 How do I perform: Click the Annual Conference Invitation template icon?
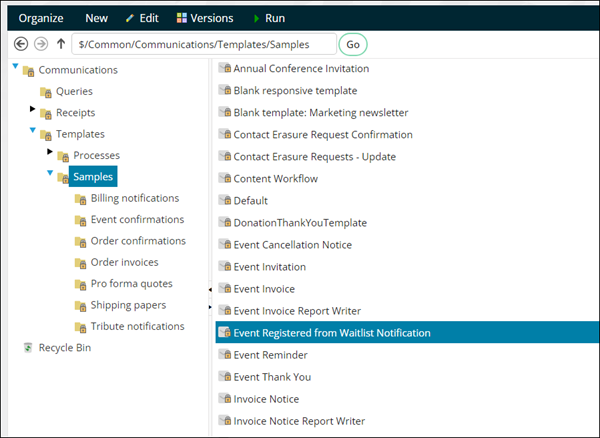225,68
